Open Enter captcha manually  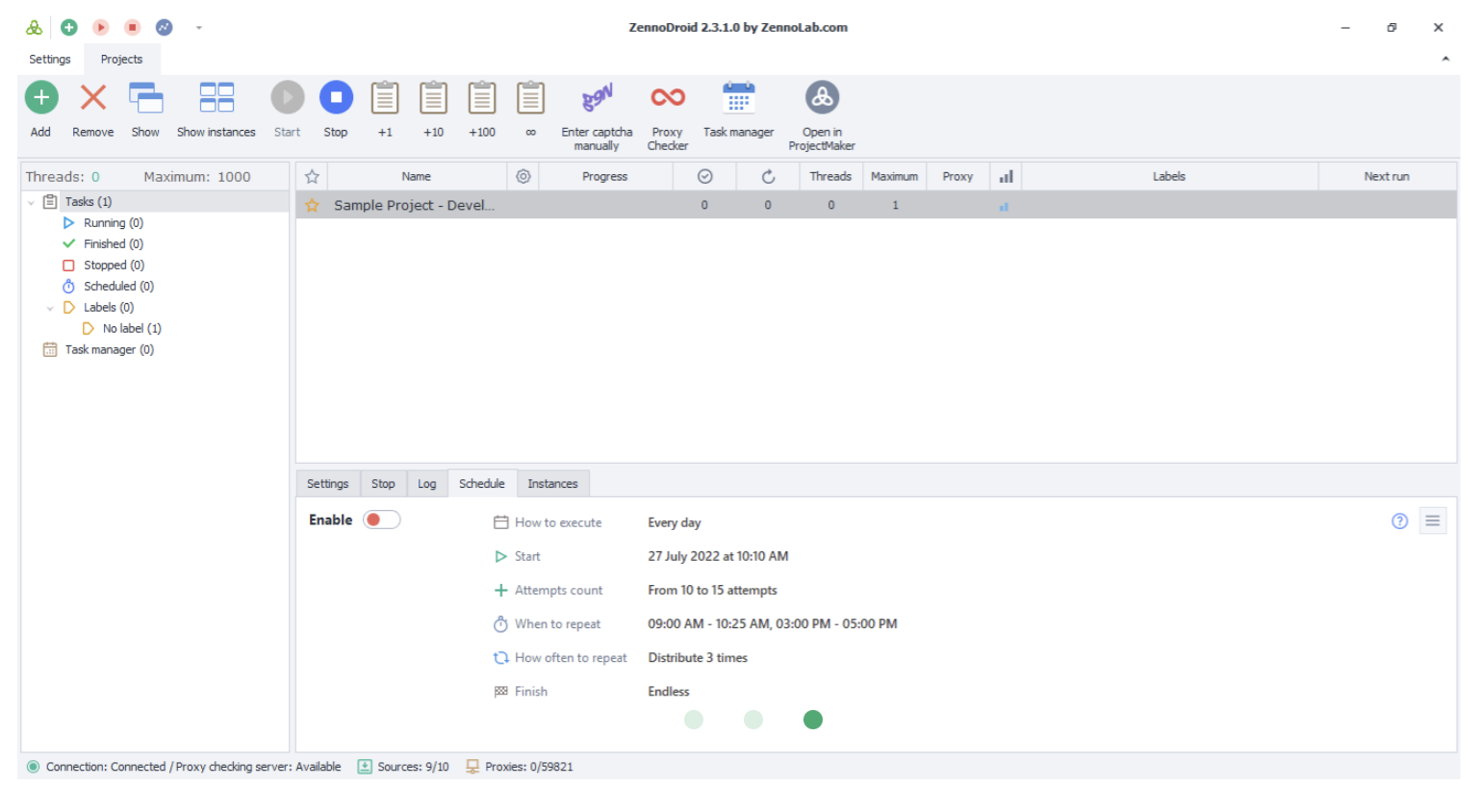tap(597, 116)
